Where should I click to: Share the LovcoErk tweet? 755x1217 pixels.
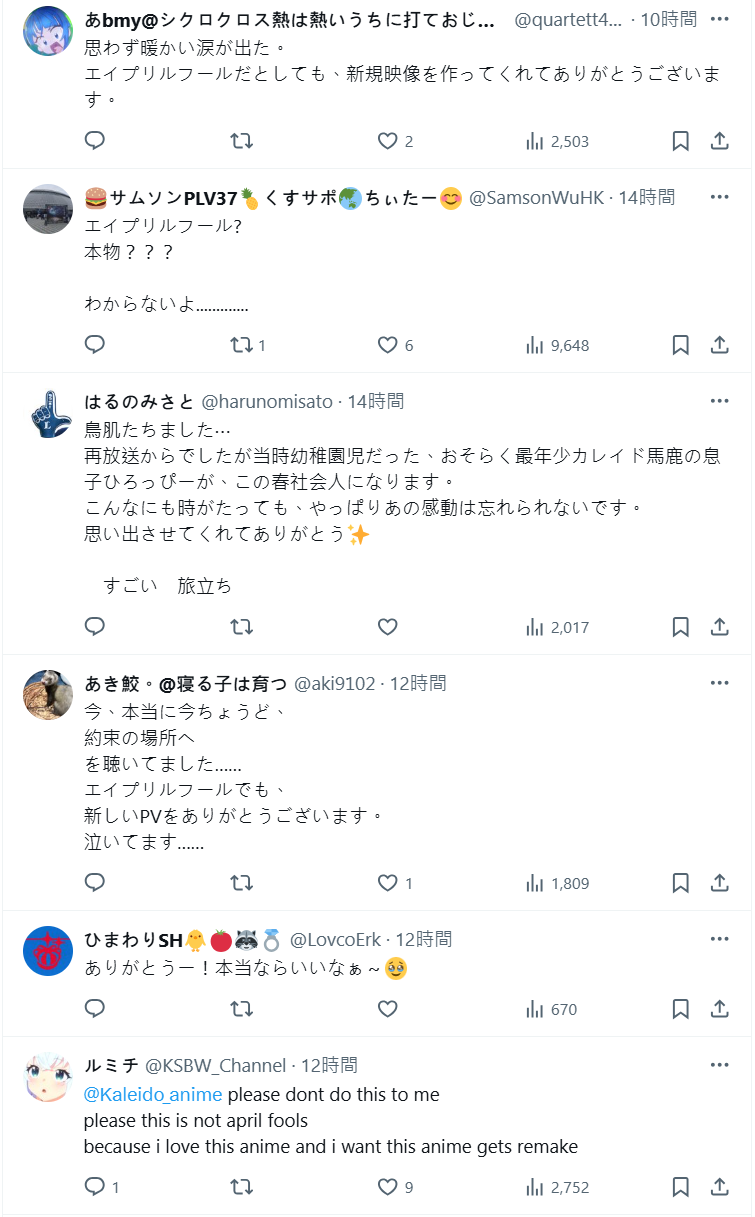(x=719, y=1009)
